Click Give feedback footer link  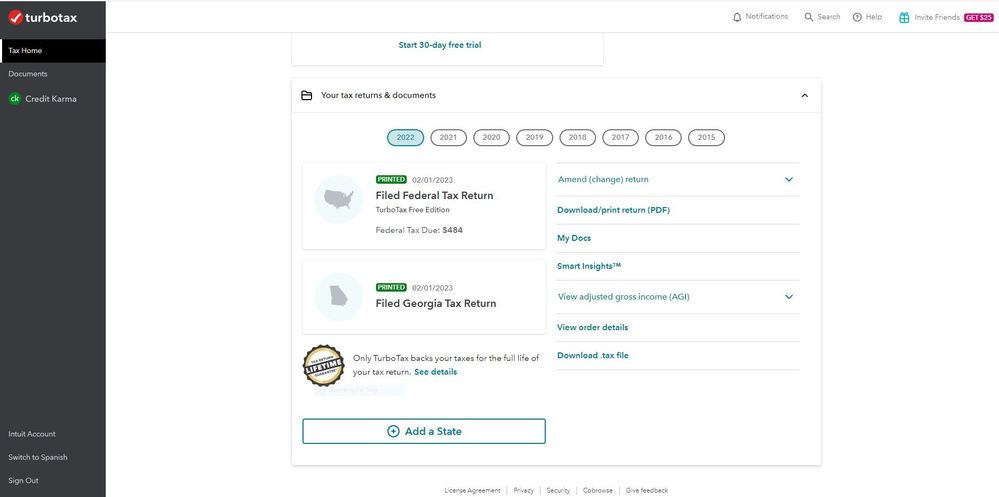pos(647,491)
